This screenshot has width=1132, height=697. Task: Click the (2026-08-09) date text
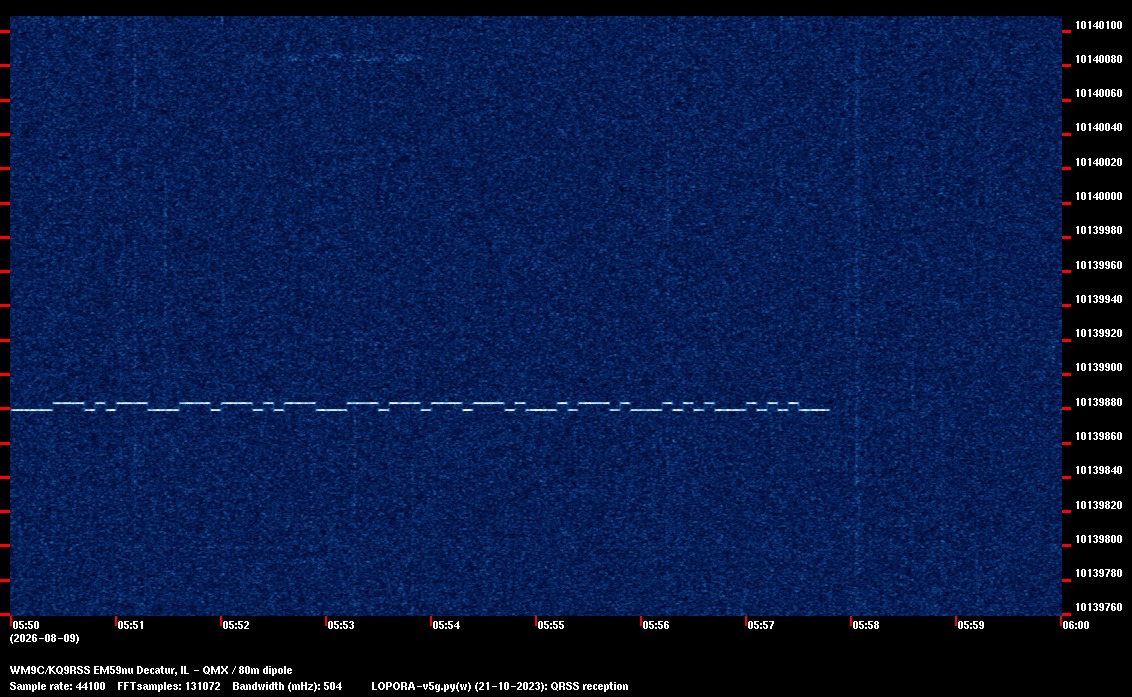pyautogui.click(x=45, y=638)
